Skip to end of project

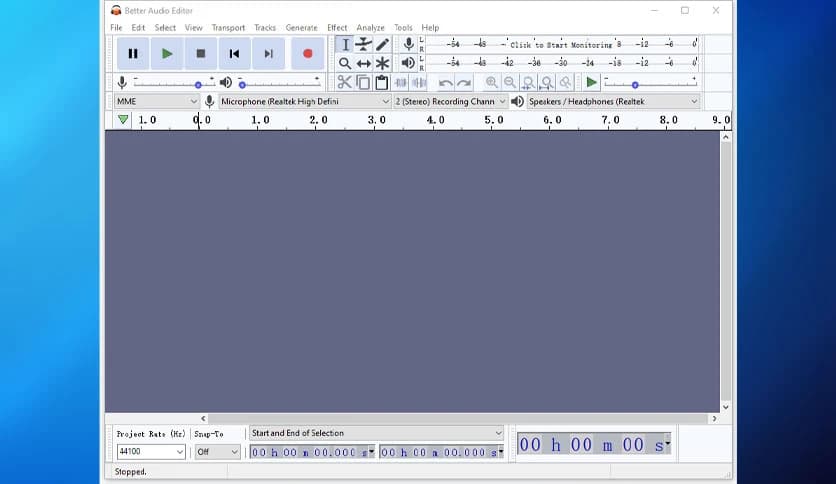[x=268, y=53]
